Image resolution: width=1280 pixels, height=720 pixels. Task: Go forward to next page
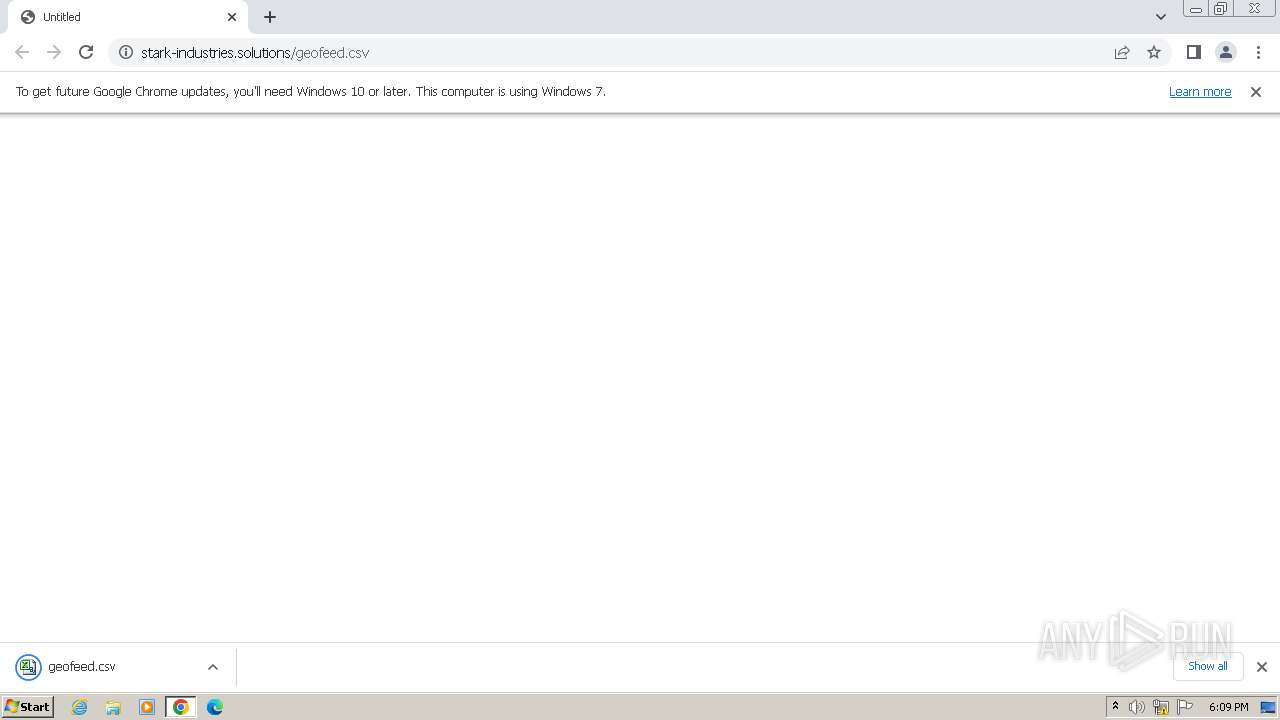click(x=54, y=52)
